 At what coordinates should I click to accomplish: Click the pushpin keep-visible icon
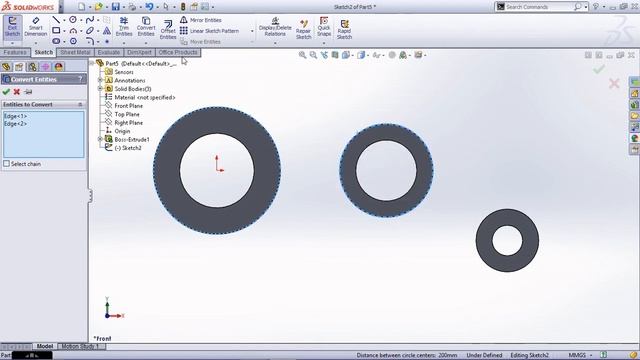(x=28, y=92)
